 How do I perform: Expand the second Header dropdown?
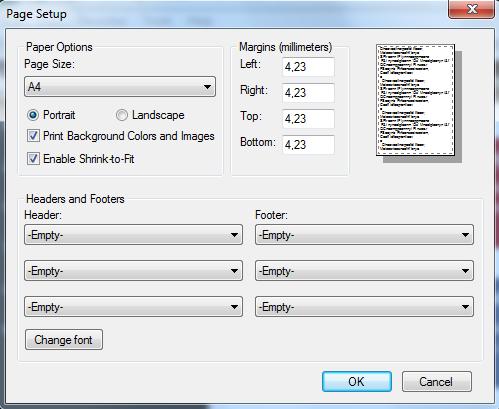coord(133,271)
